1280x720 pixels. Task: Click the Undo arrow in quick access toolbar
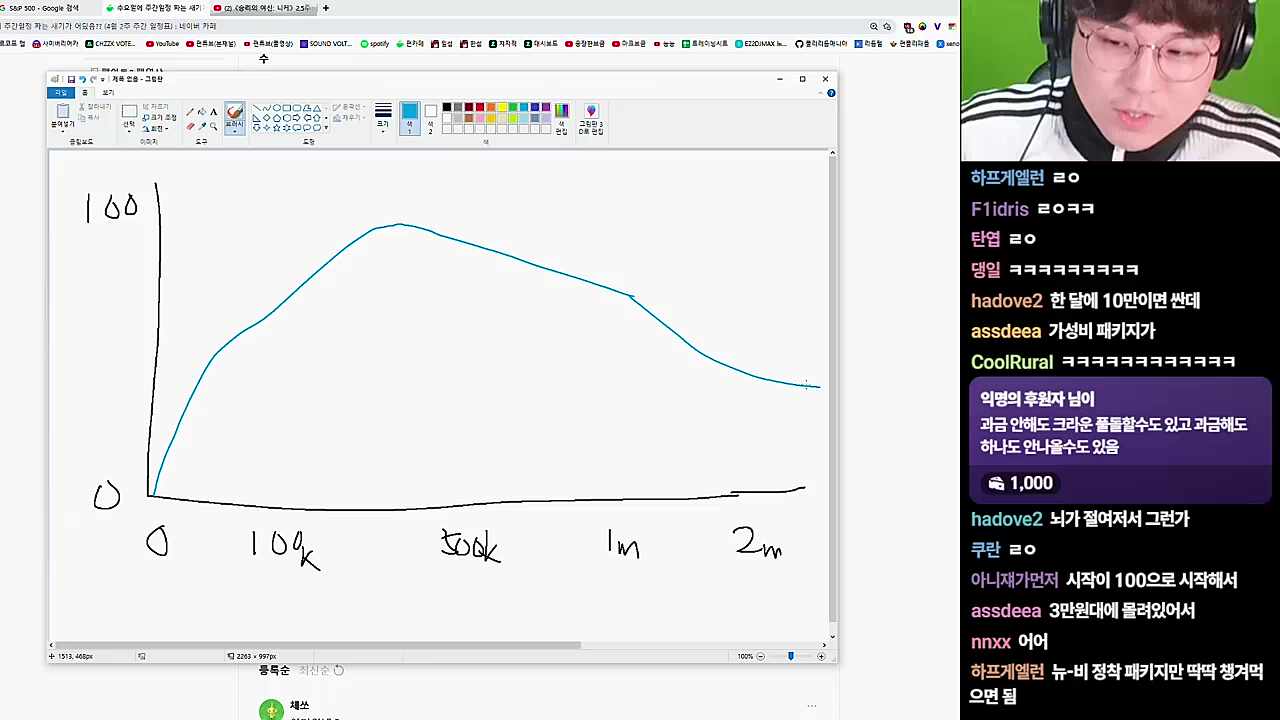[82, 79]
